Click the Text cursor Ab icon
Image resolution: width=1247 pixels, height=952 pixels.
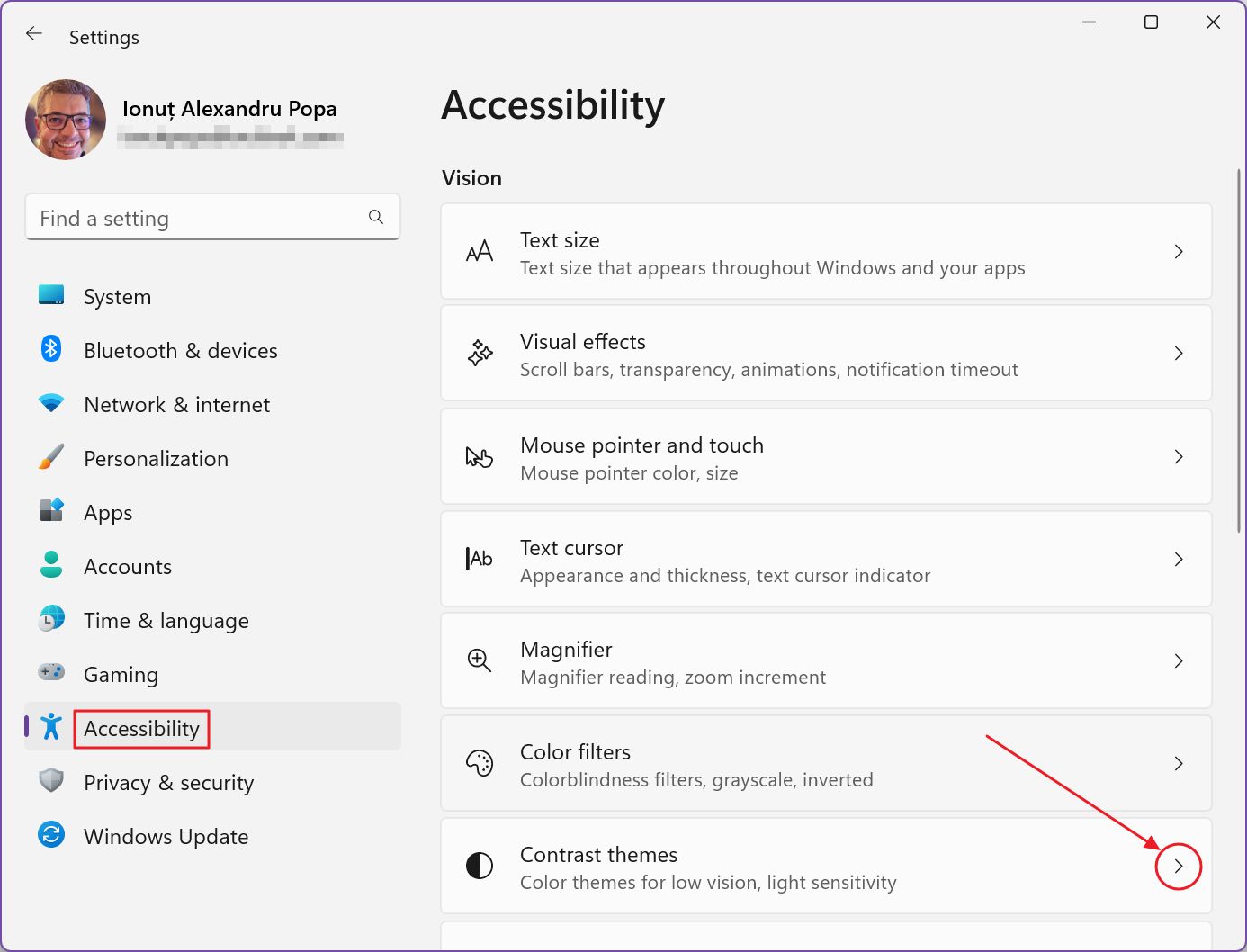(480, 559)
